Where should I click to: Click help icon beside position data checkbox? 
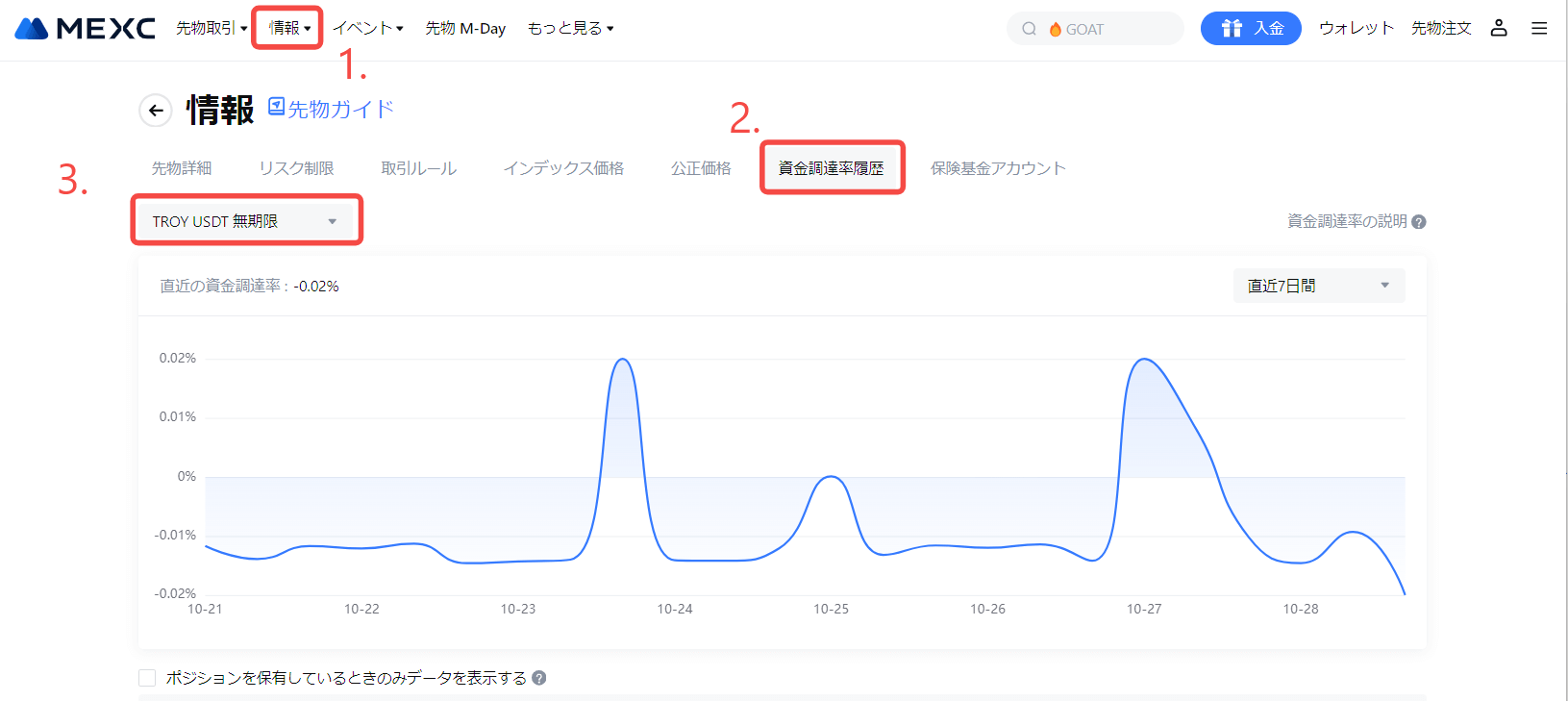[539, 678]
